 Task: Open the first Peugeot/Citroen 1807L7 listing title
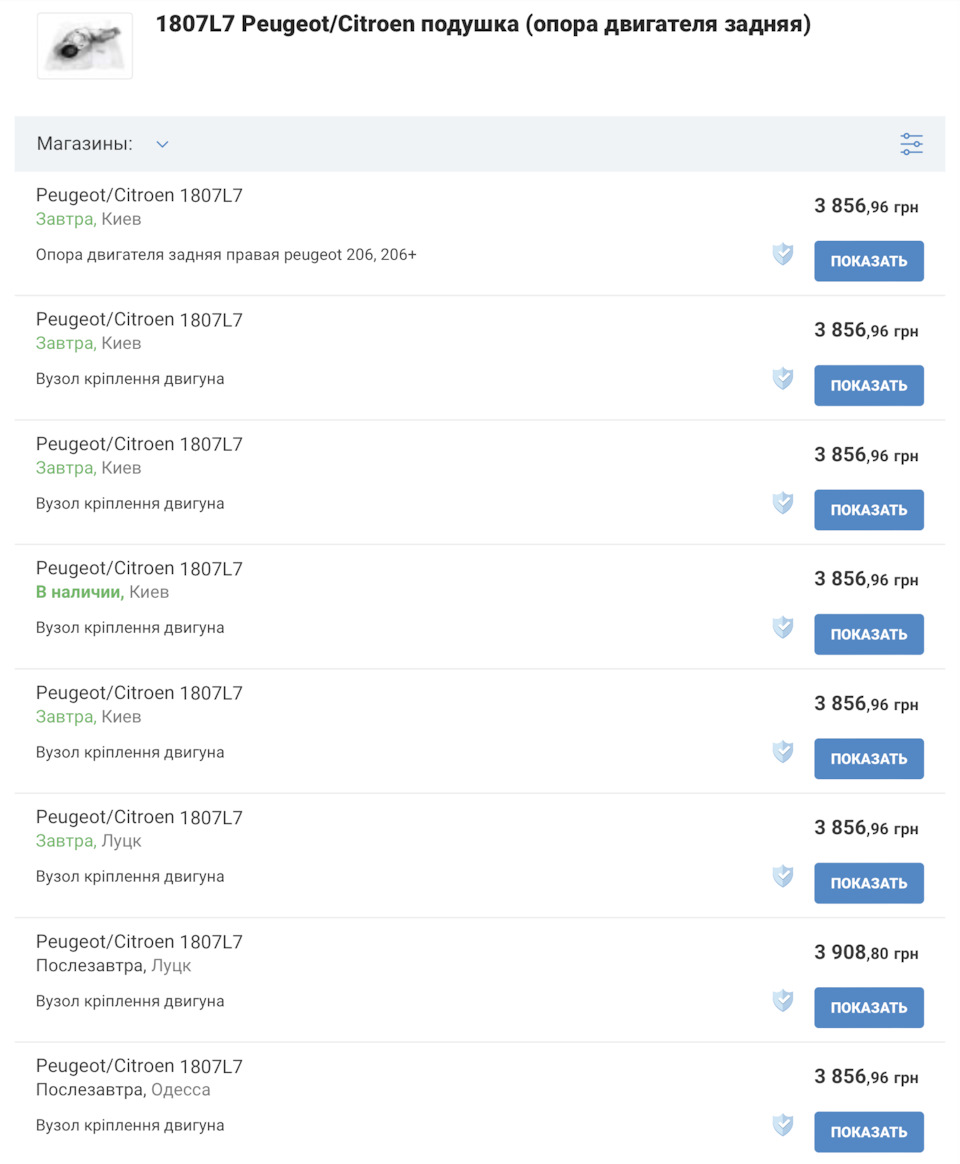(139, 196)
